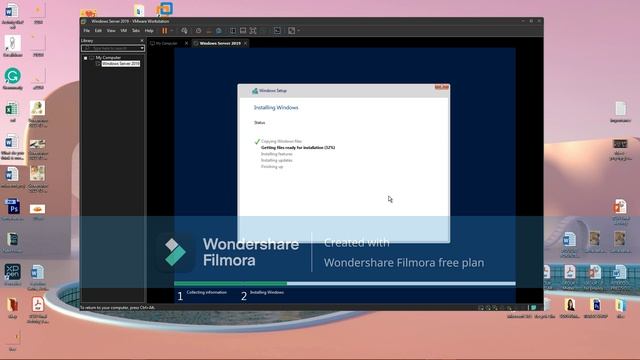
Task: Open the power options dropdown arrow
Action: point(172,31)
